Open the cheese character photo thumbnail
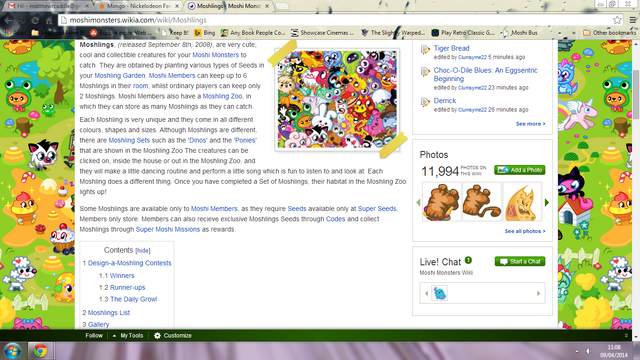The image size is (640, 360). pyautogui.click(x=522, y=202)
